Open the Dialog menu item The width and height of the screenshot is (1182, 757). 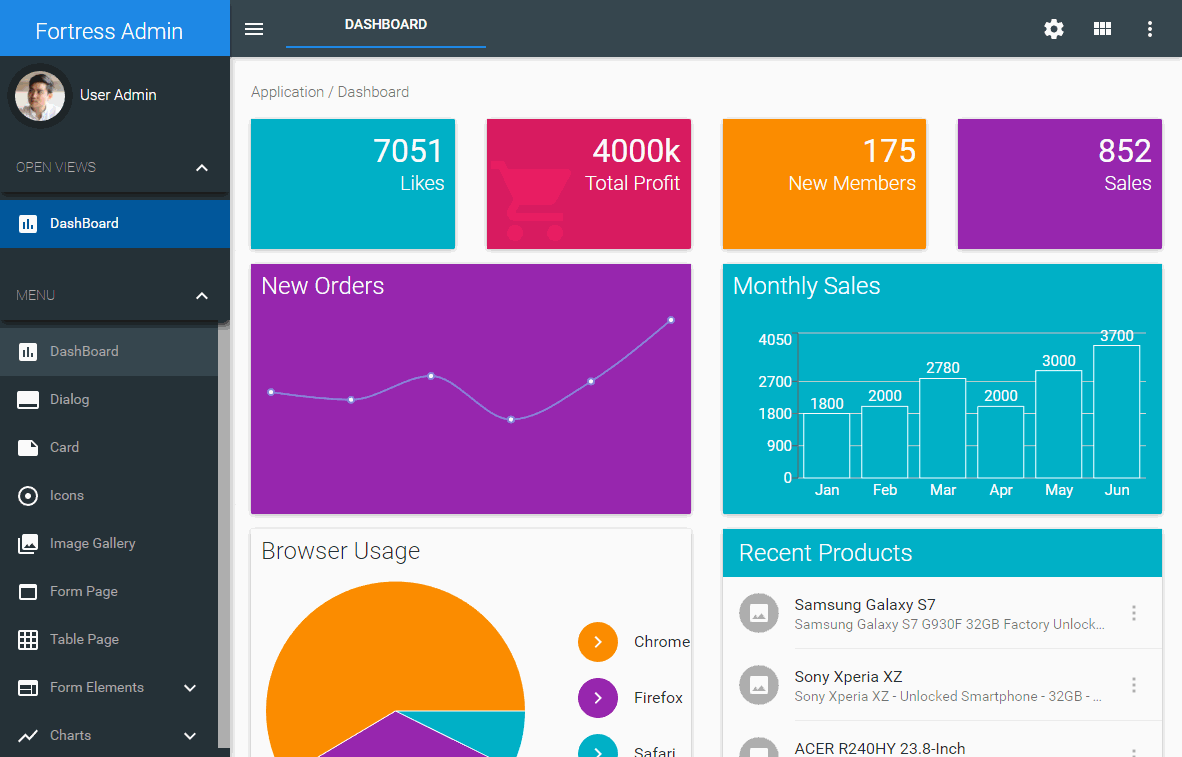pyautogui.click(x=70, y=400)
